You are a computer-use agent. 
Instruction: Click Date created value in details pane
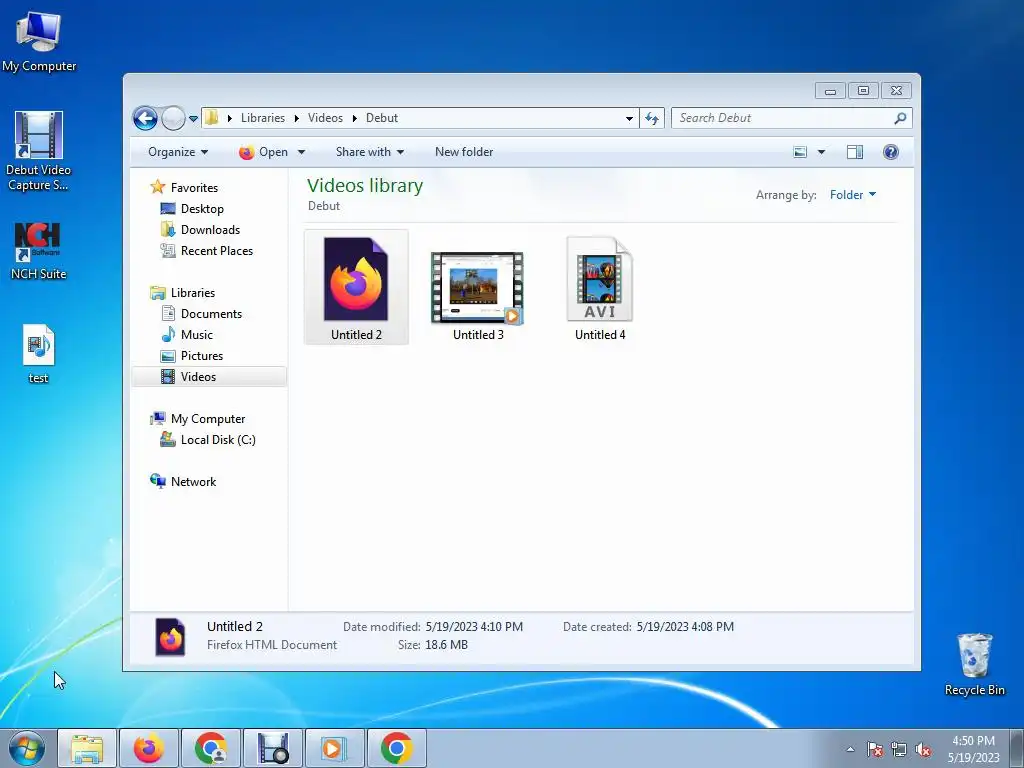point(685,627)
